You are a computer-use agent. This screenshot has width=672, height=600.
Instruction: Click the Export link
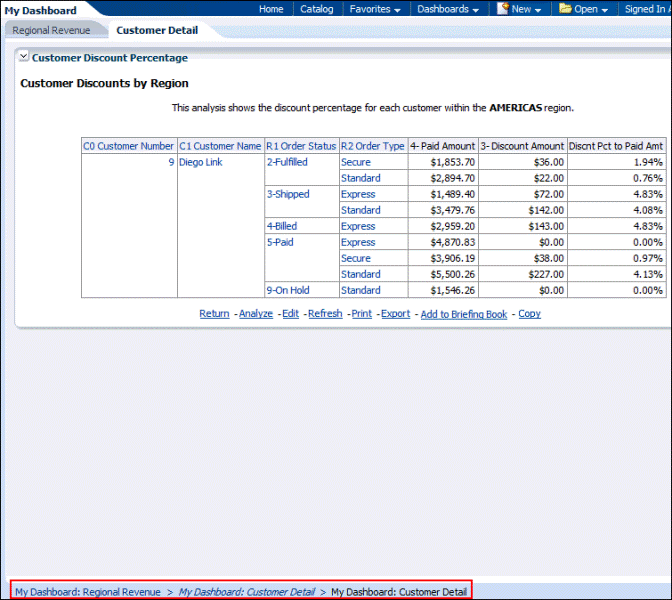click(x=396, y=314)
